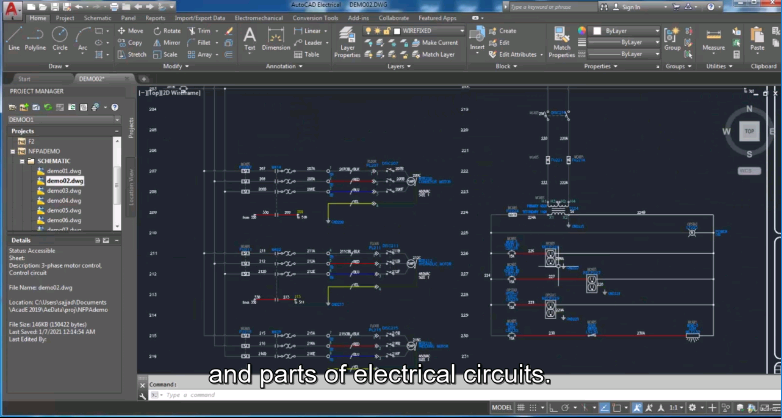Toggle ortho mode in status bar
Image resolution: width=782 pixels, height=418 pixels.
(x=553, y=408)
